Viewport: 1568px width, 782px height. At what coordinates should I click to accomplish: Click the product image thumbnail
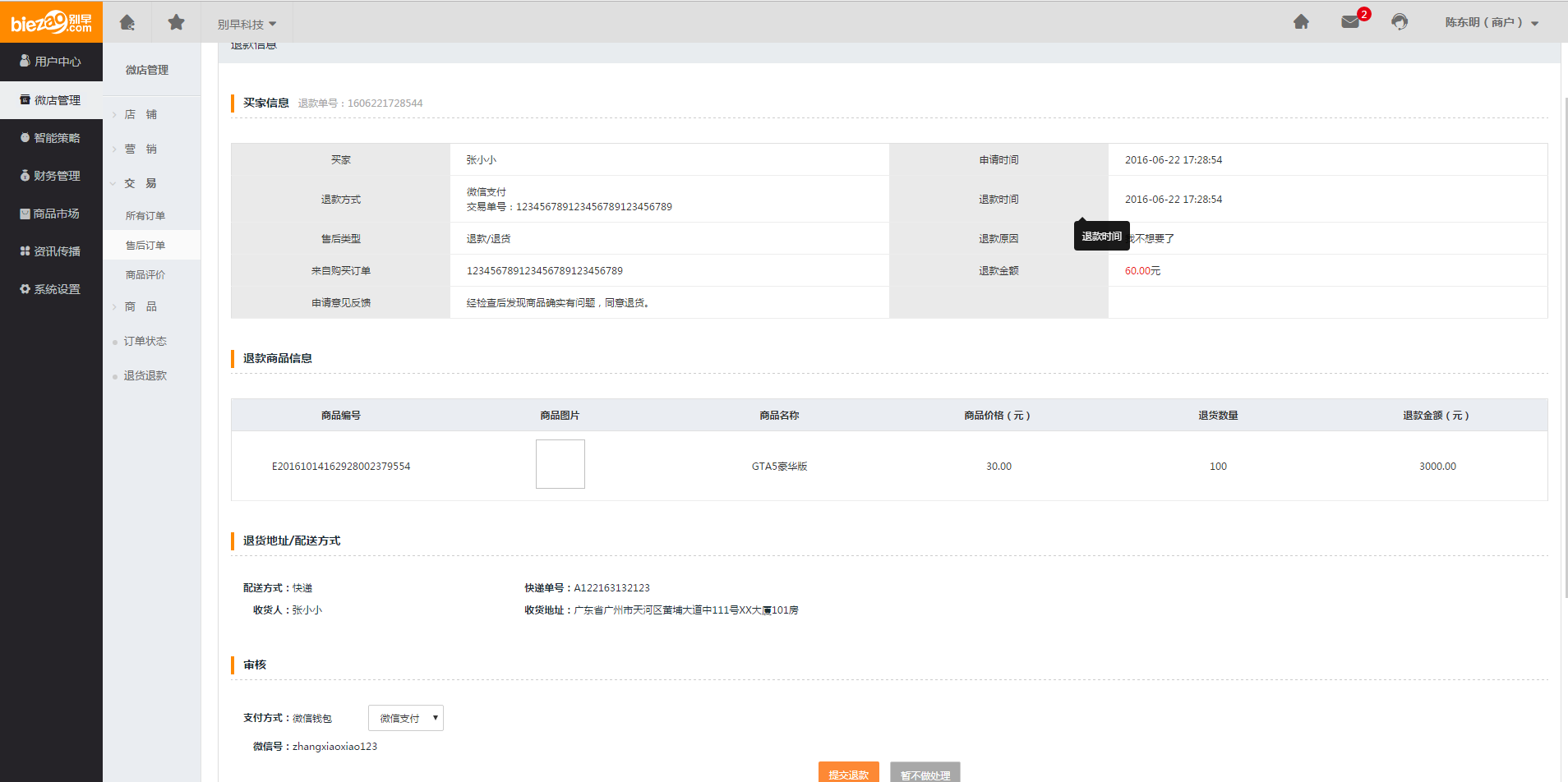(x=560, y=464)
